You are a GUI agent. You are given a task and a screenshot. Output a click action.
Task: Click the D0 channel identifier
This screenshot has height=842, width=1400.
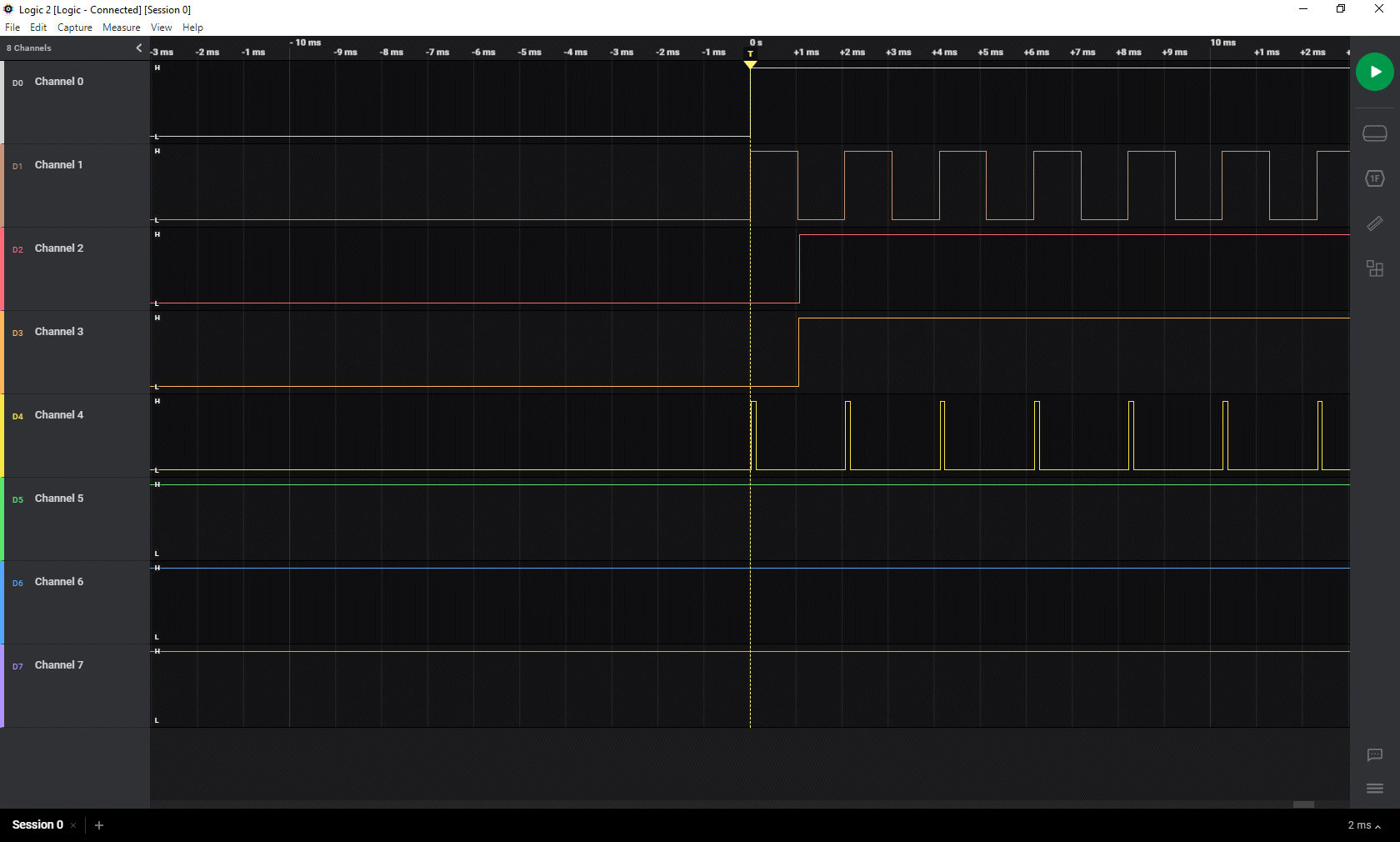point(17,83)
